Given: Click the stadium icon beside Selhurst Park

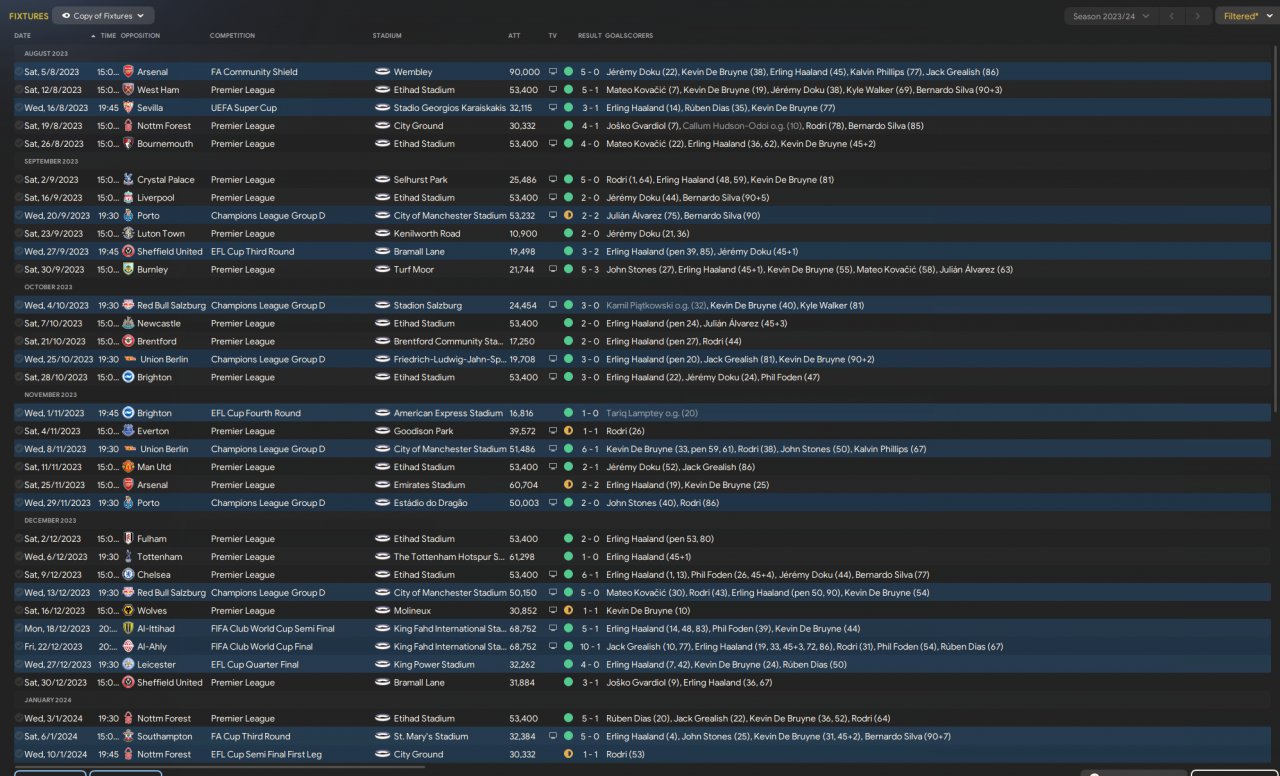Looking at the screenshot, I should (382, 180).
